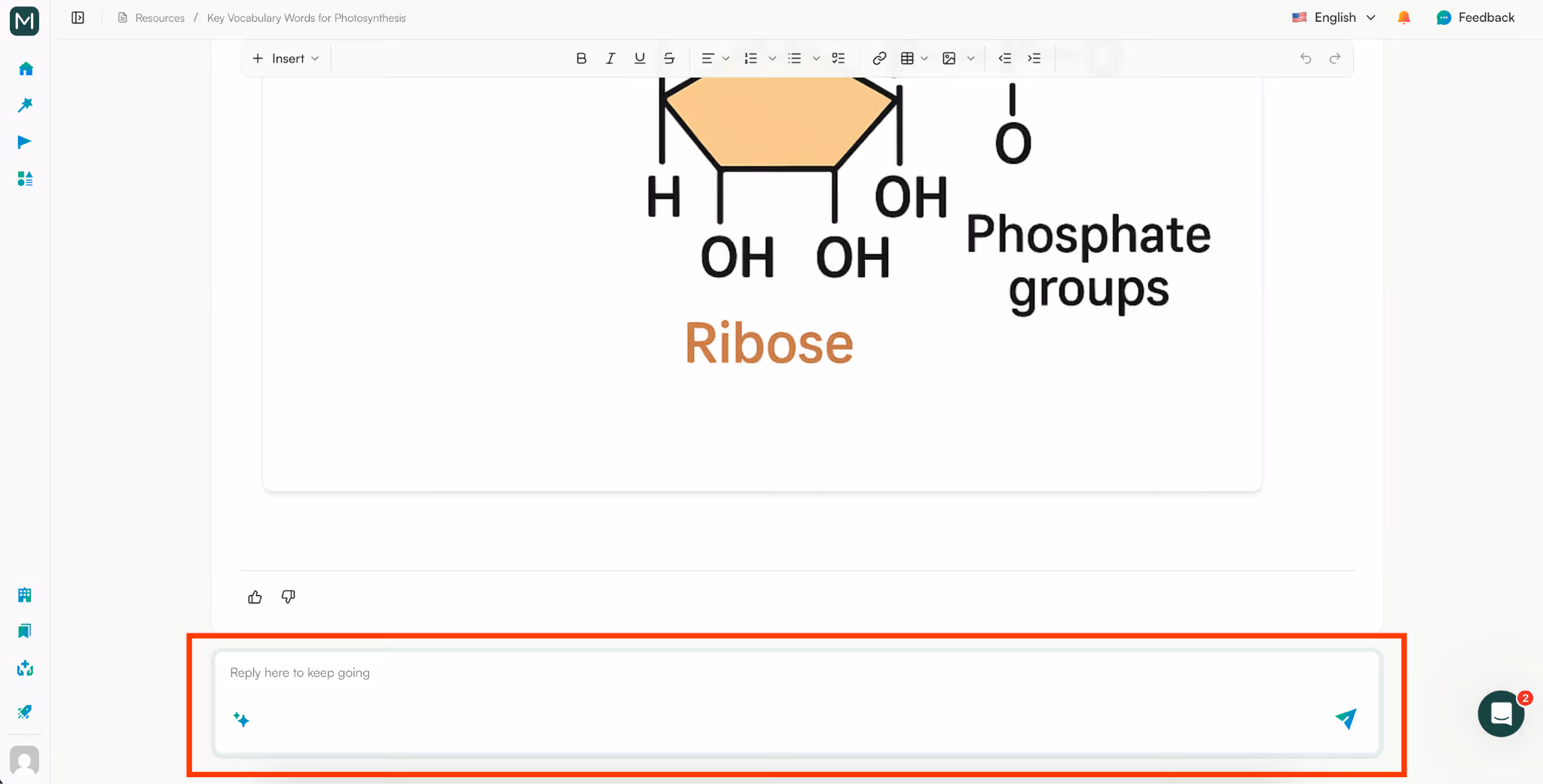Open the bookmark library icon in sidebar
Viewport: 1543px width, 784px height.
pyautogui.click(x=25, y=630)
